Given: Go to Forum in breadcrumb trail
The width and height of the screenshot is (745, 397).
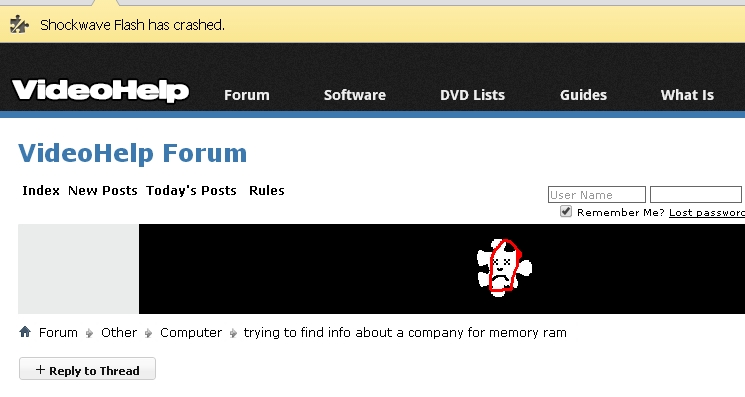Looking at the screenshot, I should pyautogui.click(x=58, y=332).
